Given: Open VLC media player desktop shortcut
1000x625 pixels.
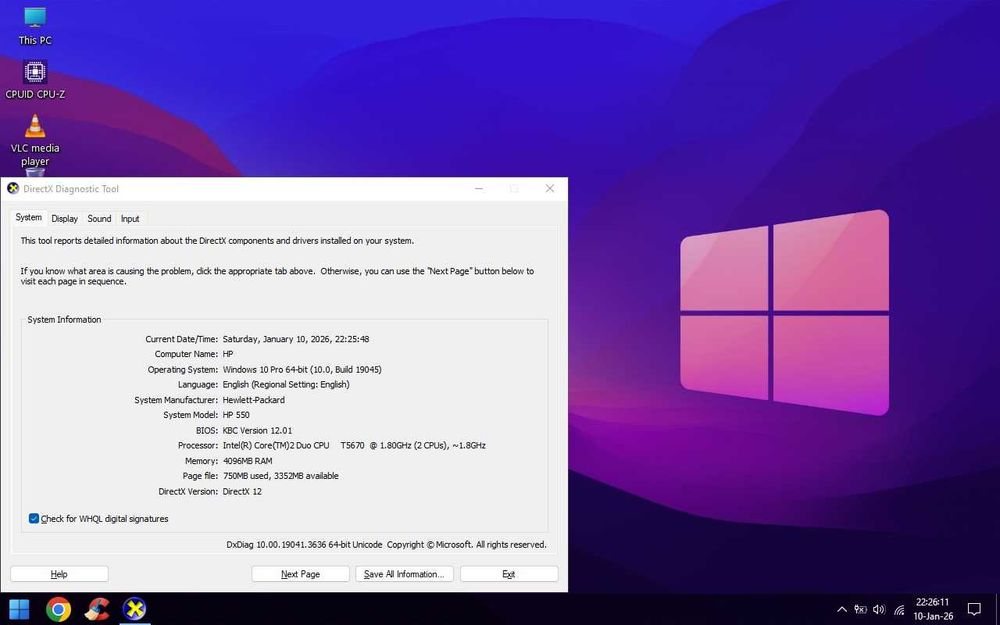Looking at the screenshot, I should coord(35,141).
